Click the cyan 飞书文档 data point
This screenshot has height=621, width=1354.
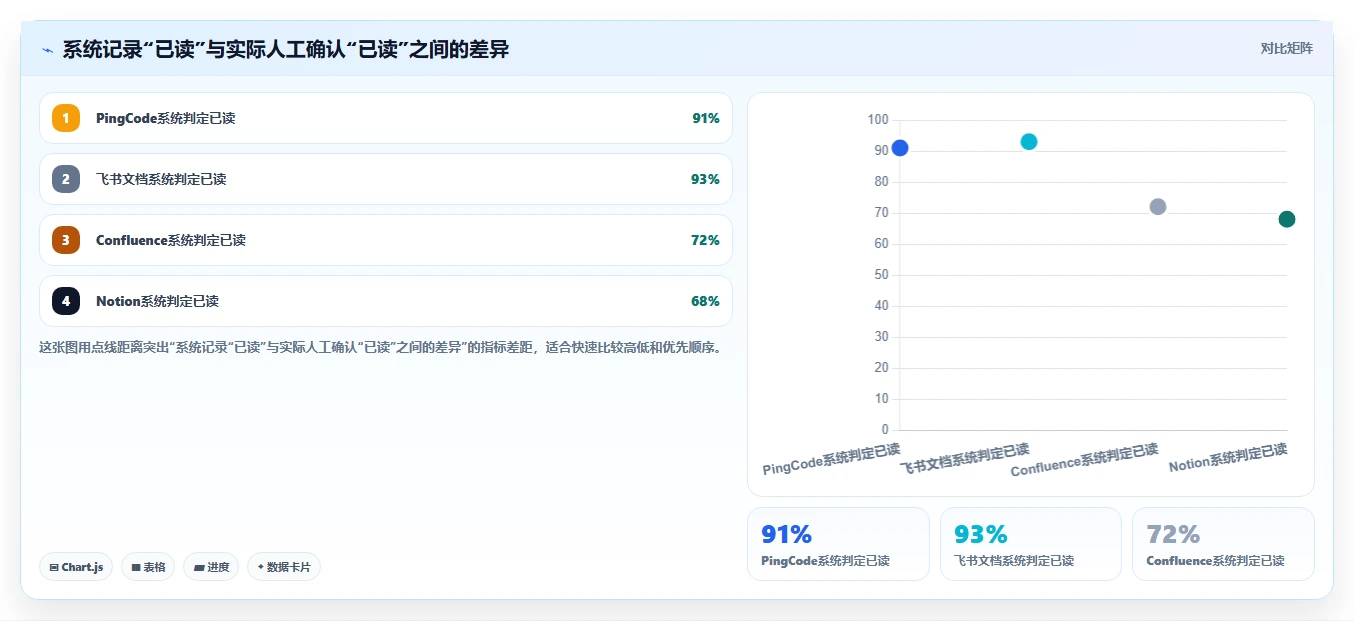tap(1029, 142)
